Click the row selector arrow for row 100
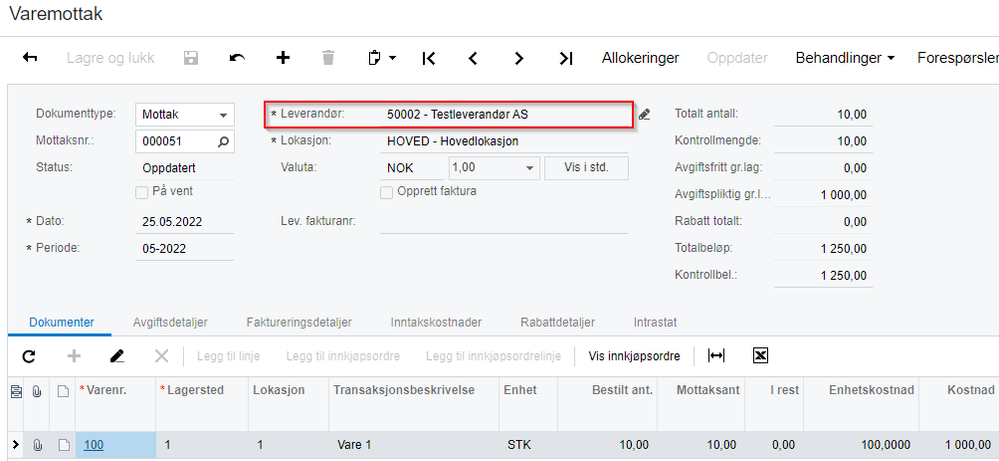This screenshot has width=999, height=461. click(x=16, y=444)
